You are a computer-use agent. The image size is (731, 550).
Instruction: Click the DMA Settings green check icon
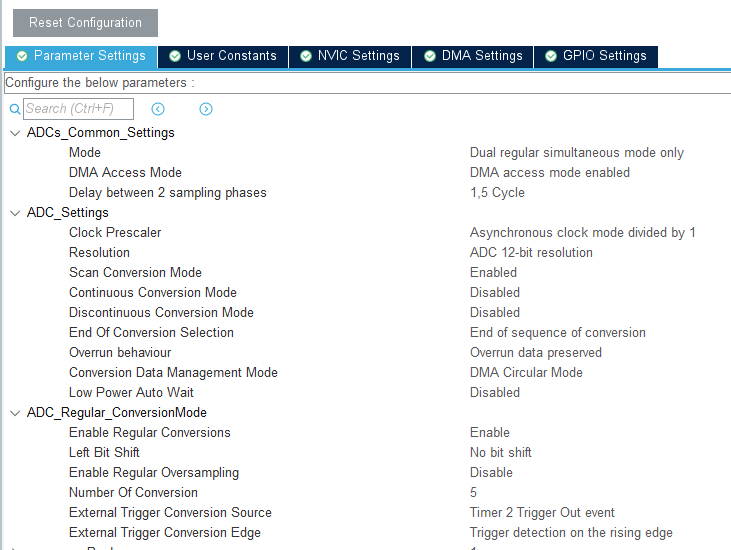click(429, 56)
